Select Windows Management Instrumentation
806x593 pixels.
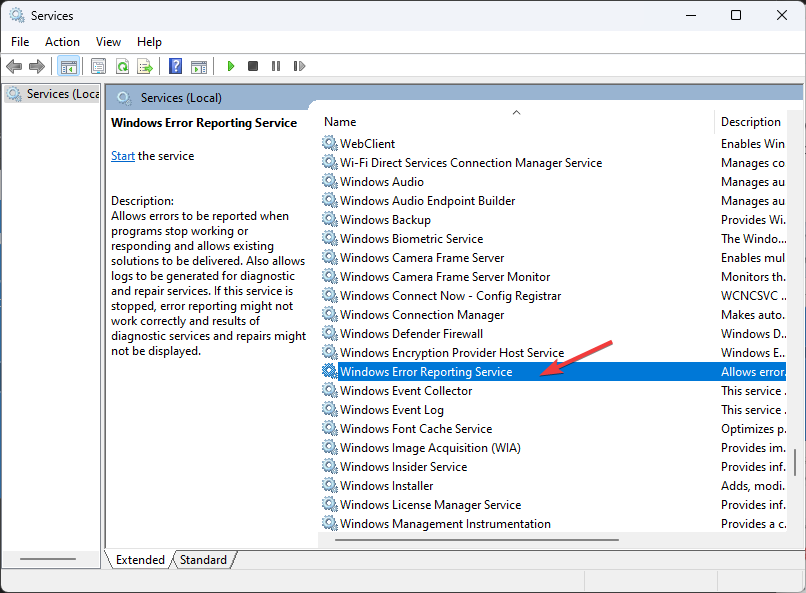(x=554, y=524)
